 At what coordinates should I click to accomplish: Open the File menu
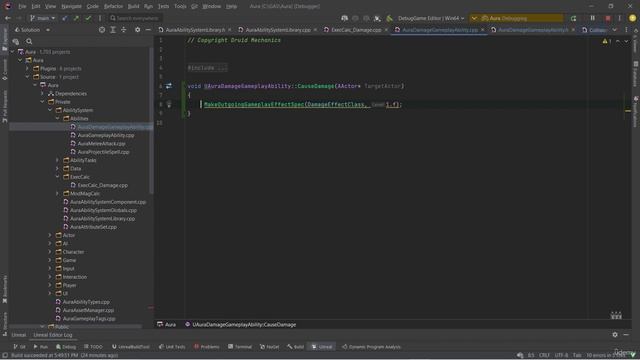coord(22,6)
